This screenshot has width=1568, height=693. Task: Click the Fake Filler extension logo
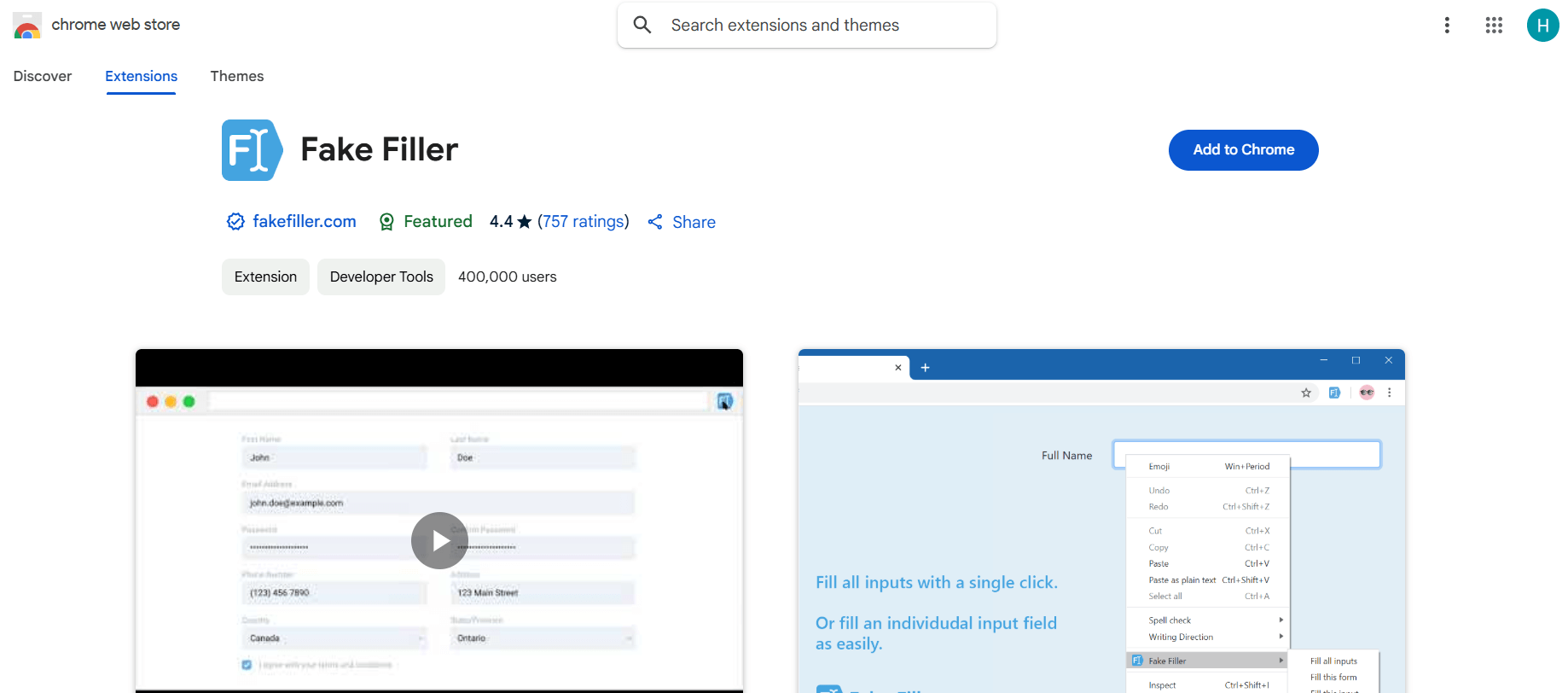(x=252, y=150)
